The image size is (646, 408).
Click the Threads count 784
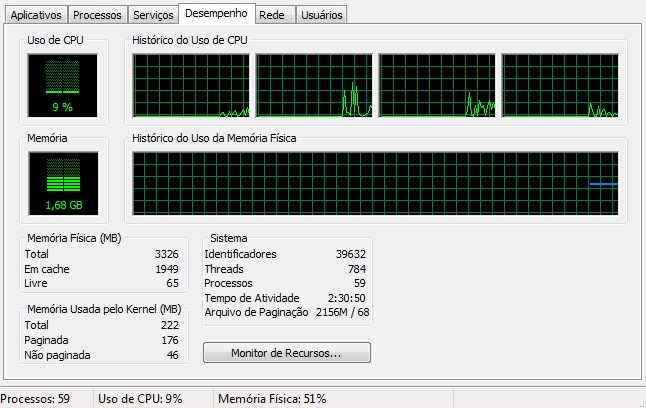click(357, 269)
